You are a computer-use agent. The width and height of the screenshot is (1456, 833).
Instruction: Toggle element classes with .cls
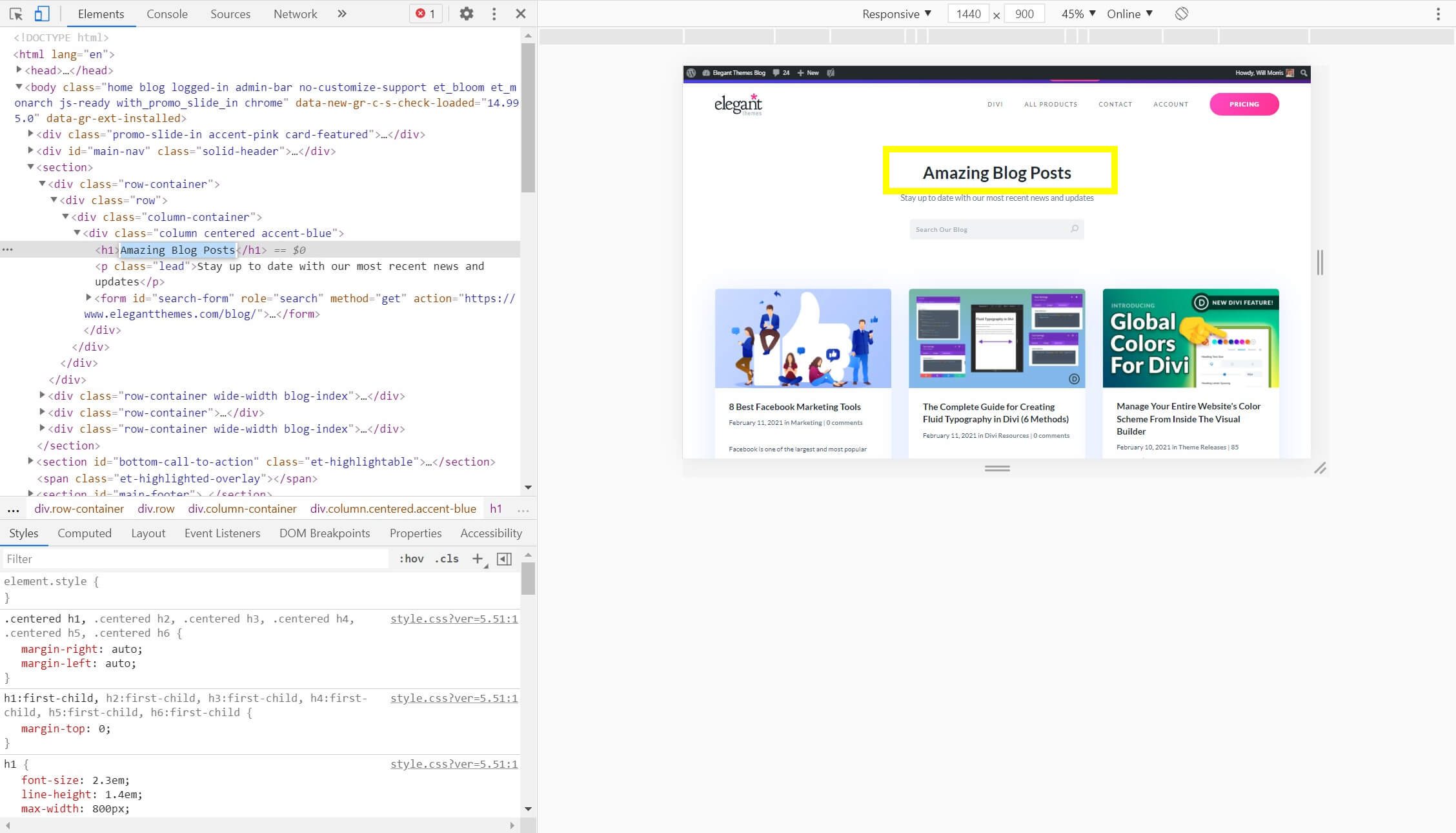[446, 559]
